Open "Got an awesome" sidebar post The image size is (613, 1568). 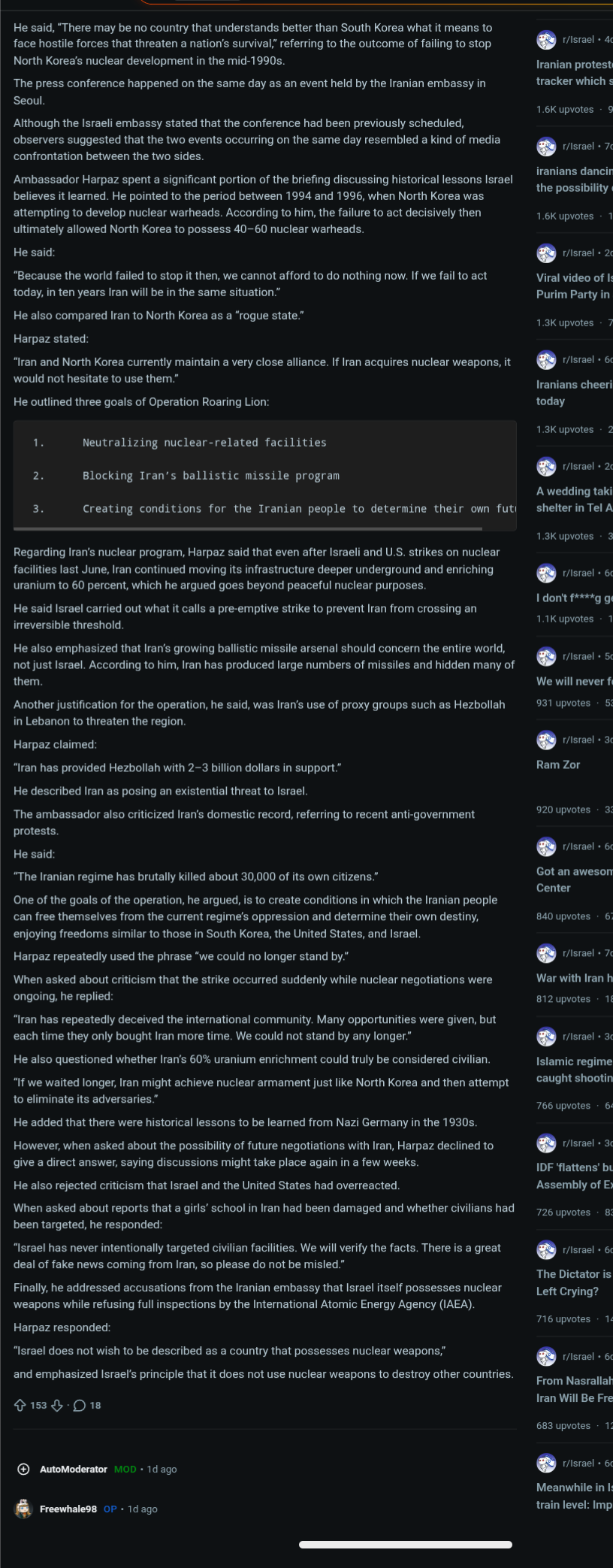[574, 879]
